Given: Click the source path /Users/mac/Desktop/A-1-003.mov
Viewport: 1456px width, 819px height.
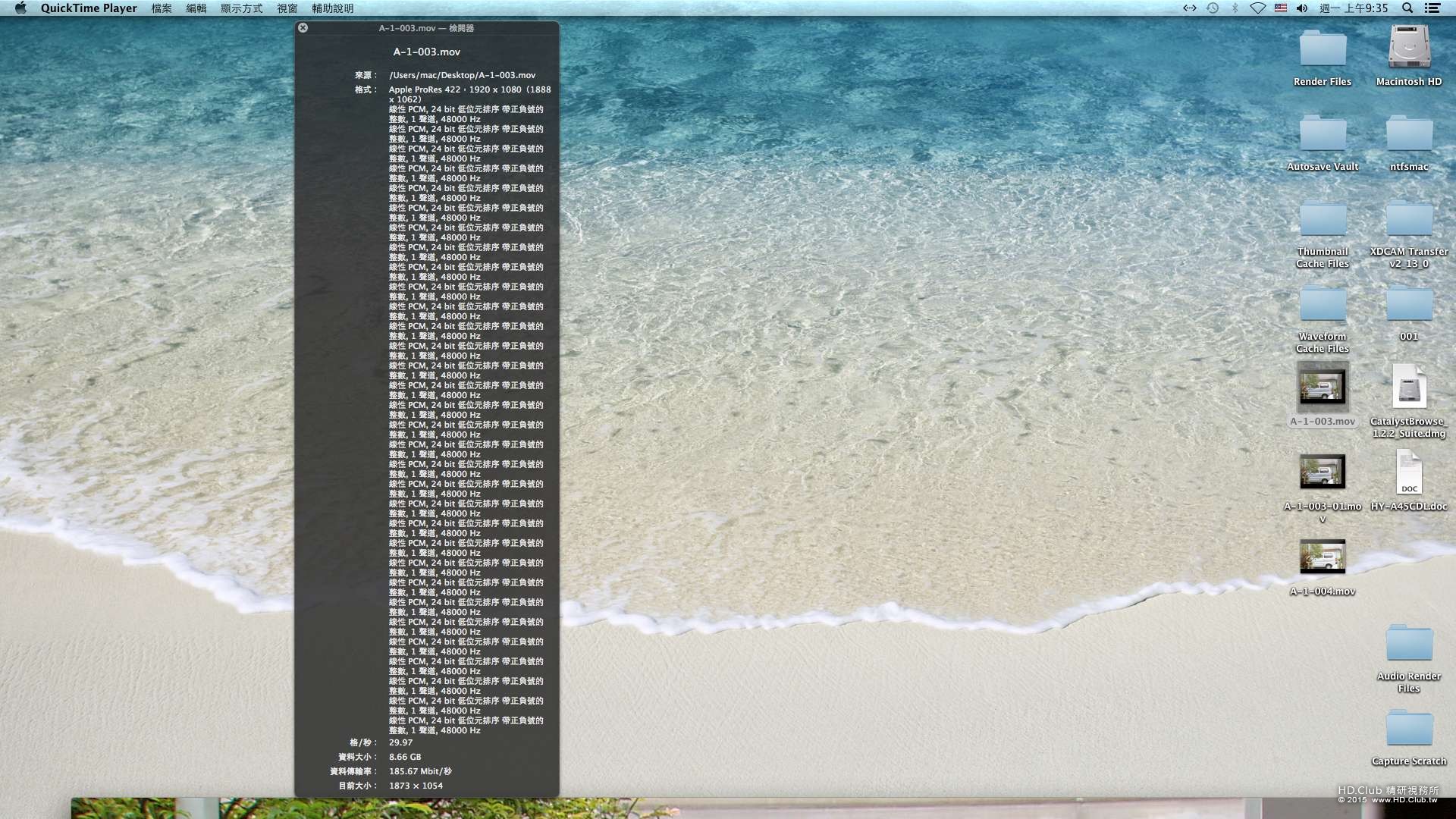Looking at the screenshot, I should point(463,75).
